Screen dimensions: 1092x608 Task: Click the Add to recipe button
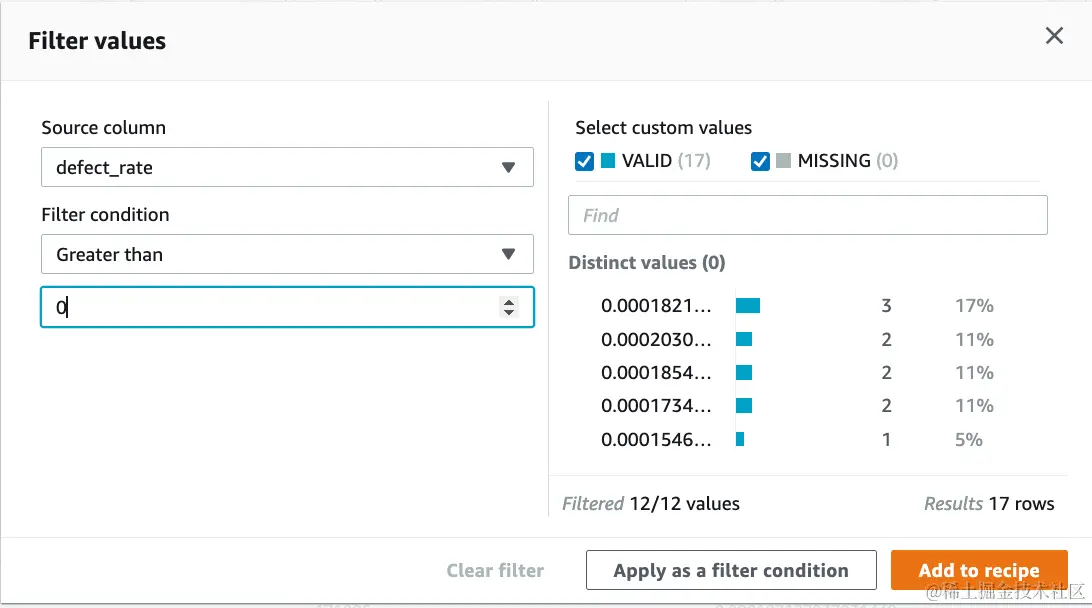tap(978, 571)
